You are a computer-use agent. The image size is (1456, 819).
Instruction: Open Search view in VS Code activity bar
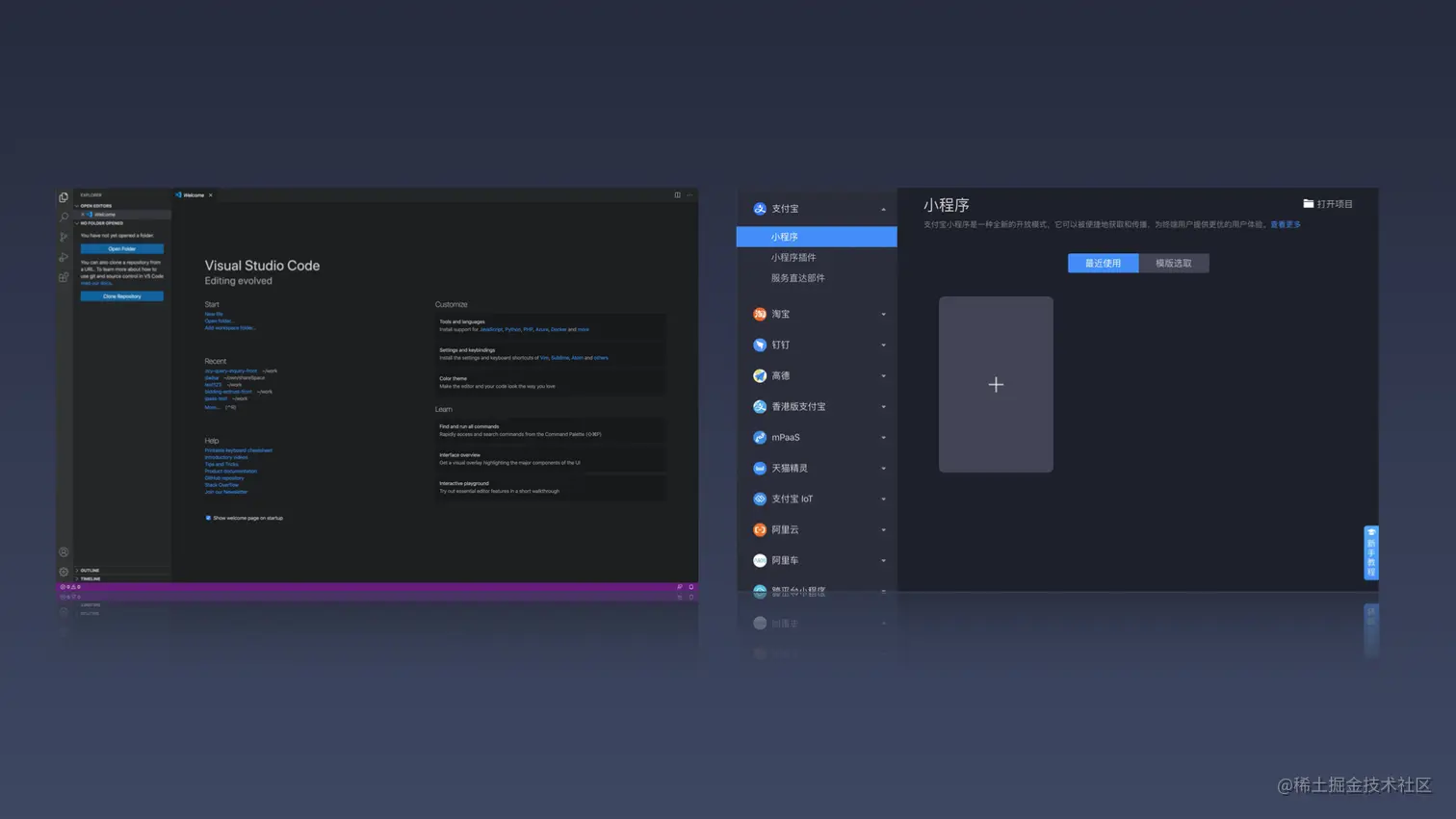[64, 218]
